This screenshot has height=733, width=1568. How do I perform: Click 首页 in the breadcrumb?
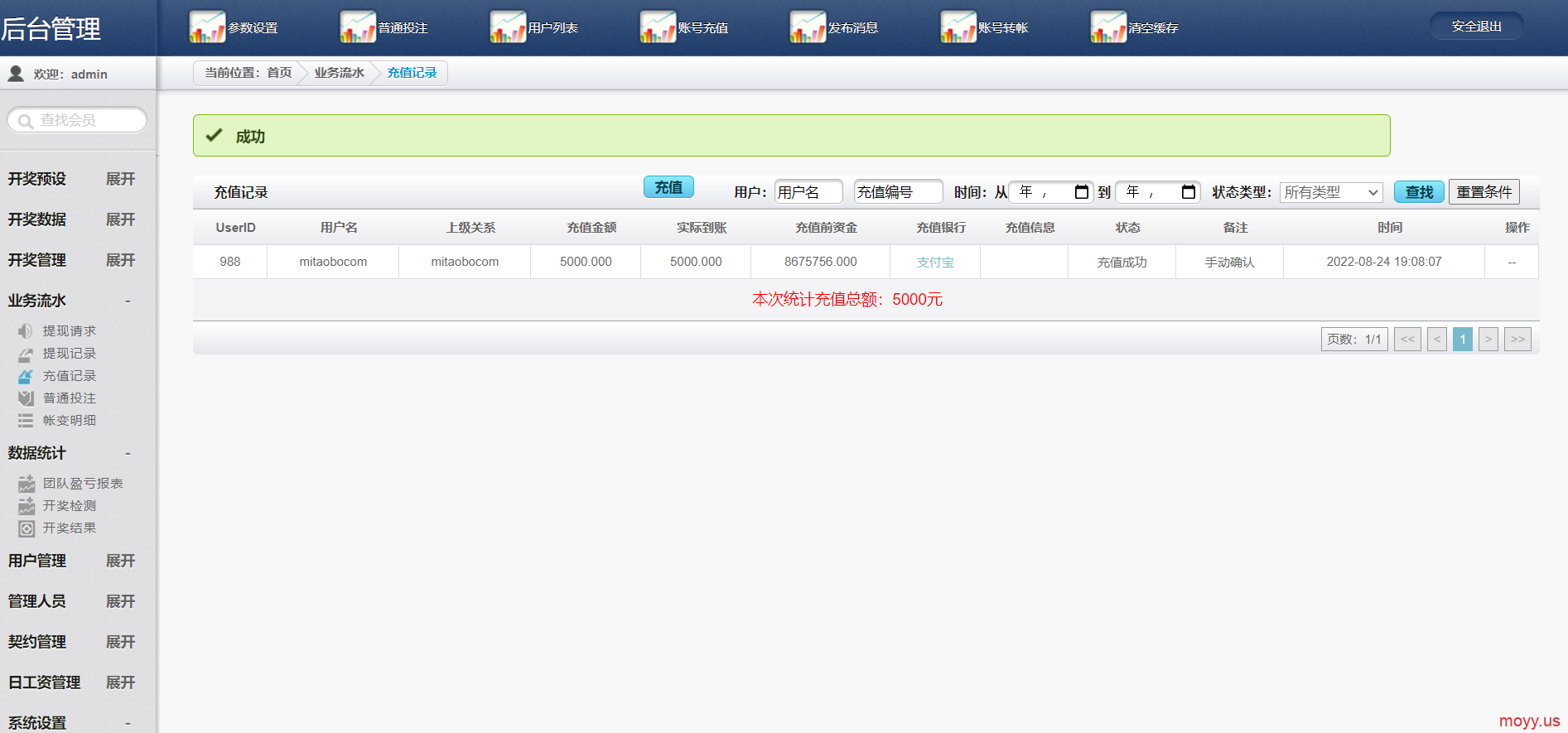point(279,73)
